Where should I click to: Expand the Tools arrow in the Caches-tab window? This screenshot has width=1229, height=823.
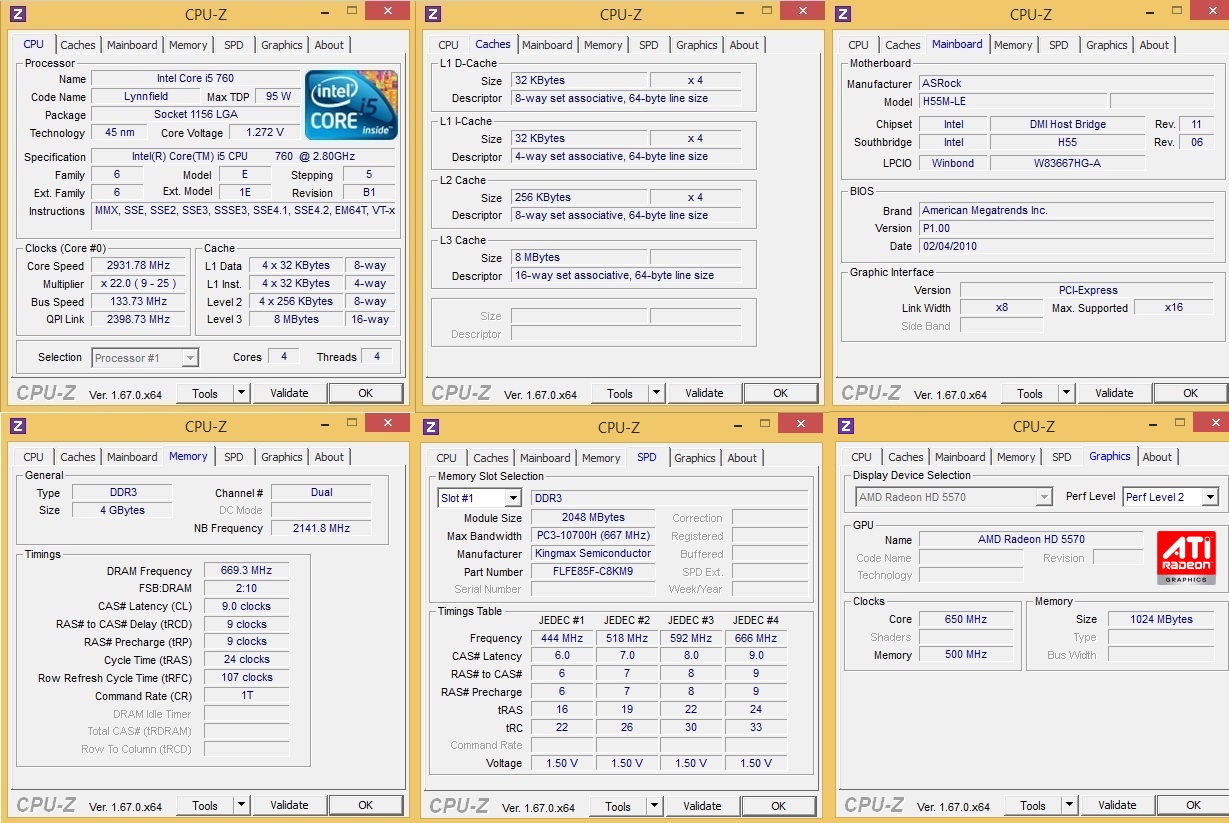(656, 394)
